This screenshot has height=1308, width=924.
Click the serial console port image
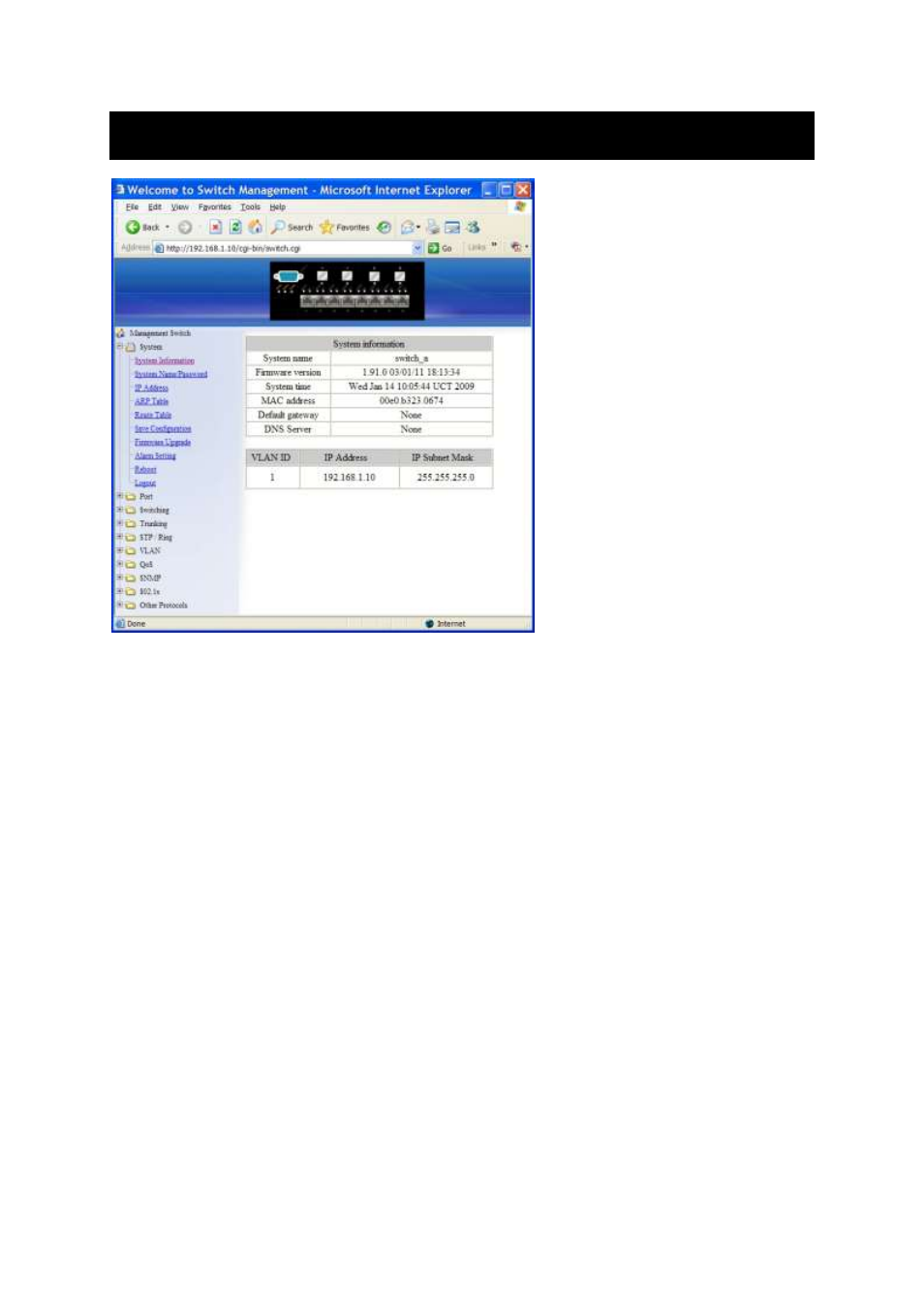point(288,277)
